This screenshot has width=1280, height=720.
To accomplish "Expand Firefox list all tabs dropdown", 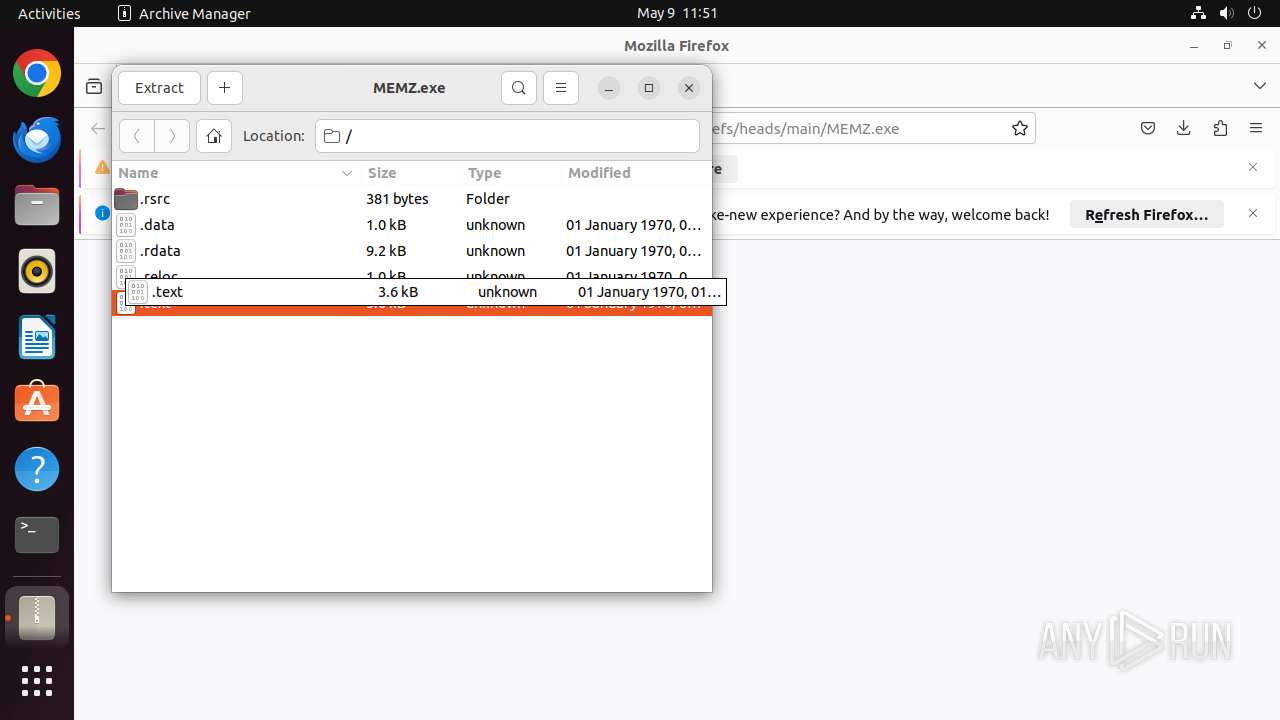I will 1260,86.
